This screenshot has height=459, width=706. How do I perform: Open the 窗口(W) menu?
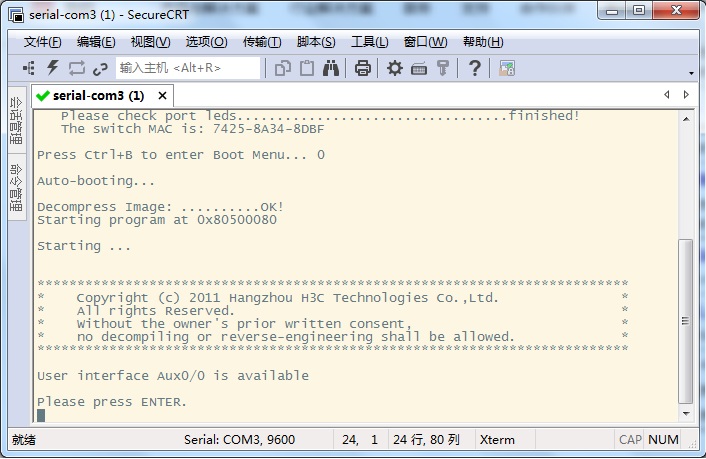425,42
